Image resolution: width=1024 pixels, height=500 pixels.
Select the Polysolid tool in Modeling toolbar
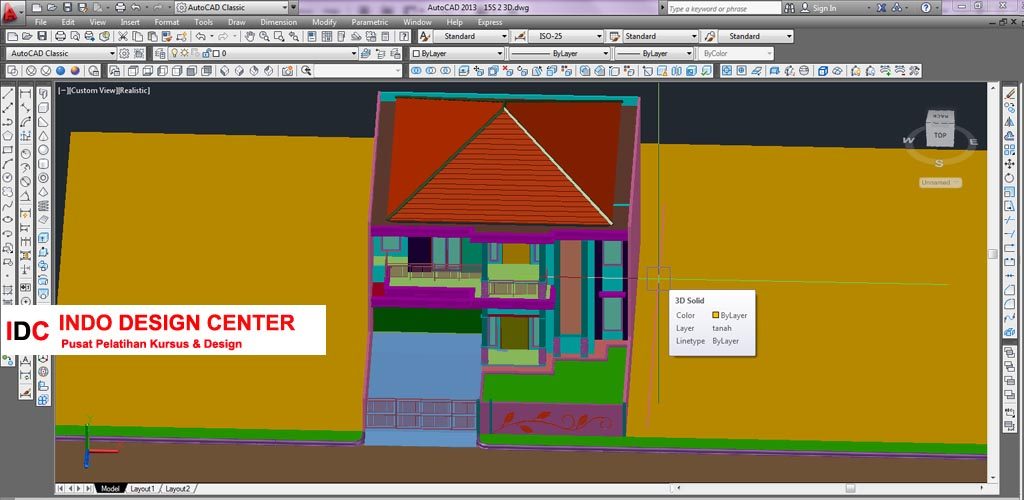(x=43, y=94)
